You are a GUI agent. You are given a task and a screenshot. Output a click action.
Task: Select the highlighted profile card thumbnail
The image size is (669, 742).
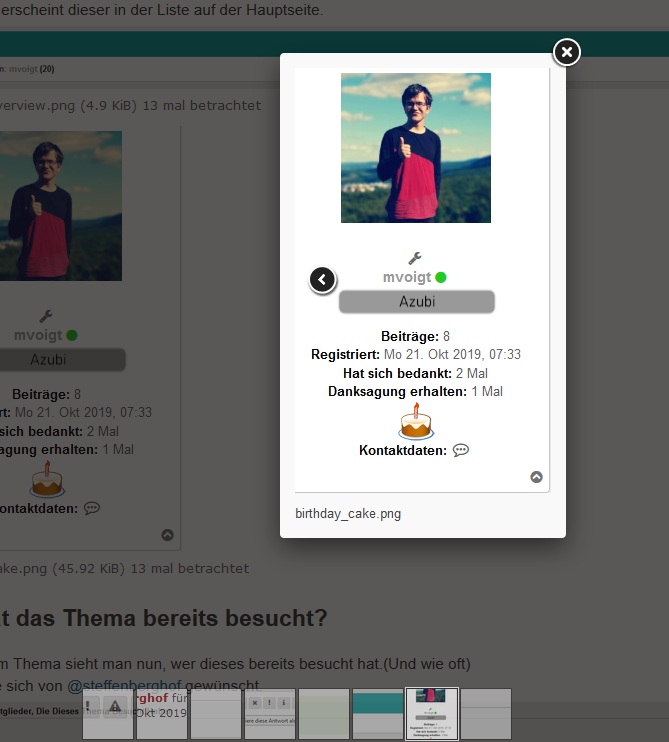[432, 713]
